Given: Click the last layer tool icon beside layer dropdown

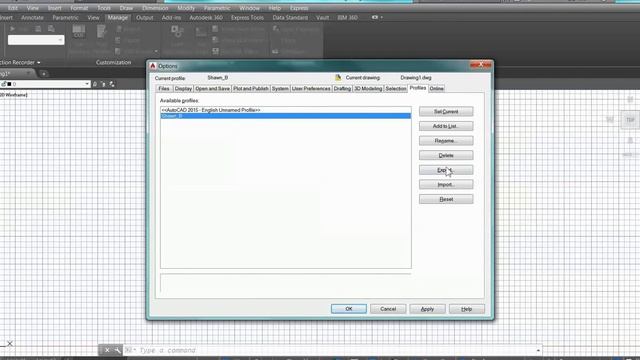Looking at the screenshot, I should coord(112,84).
